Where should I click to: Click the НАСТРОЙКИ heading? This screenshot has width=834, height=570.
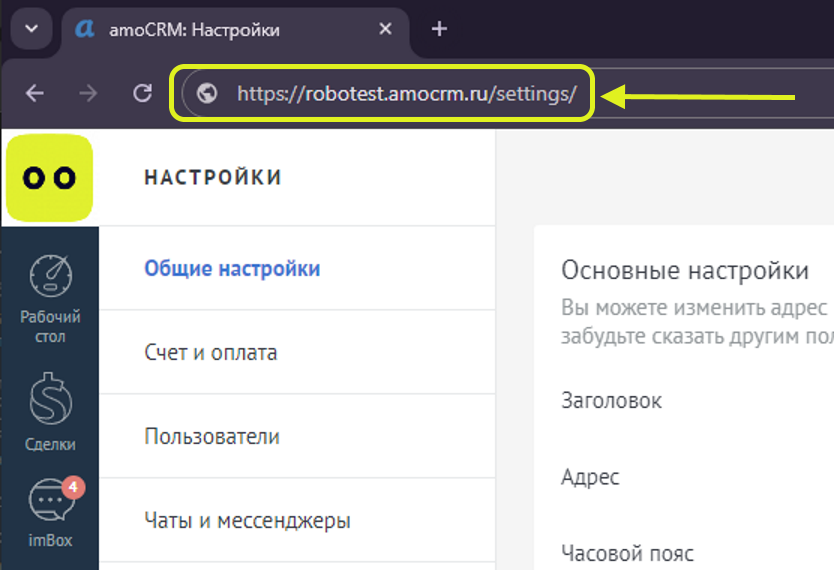(213, 178)
